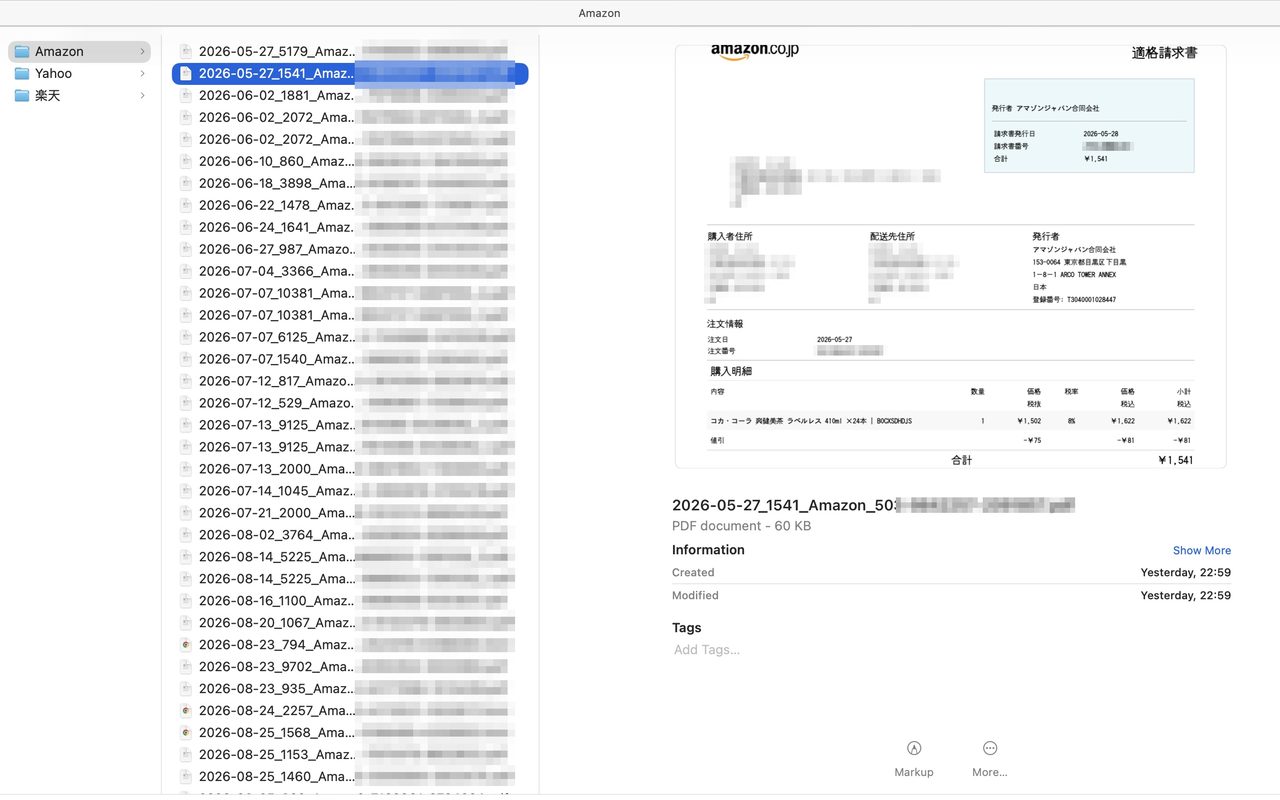Click the Chrome file icon for 2026-08-25_1568
Viewport: 1280px width, 800px height.
[x=186, y=733]
